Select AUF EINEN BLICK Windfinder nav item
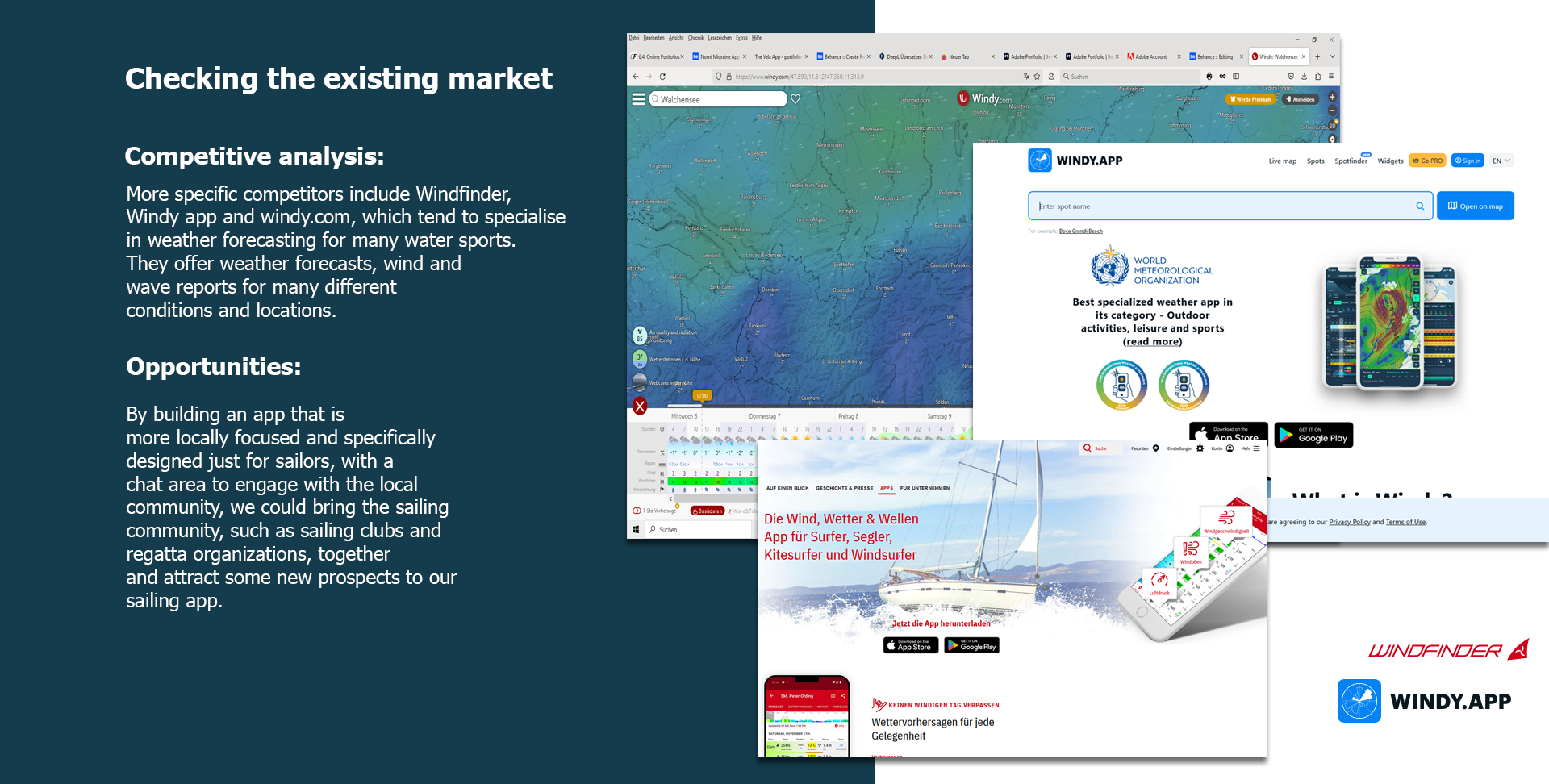This screenshot has width=1549, height=784. [787, 488]
